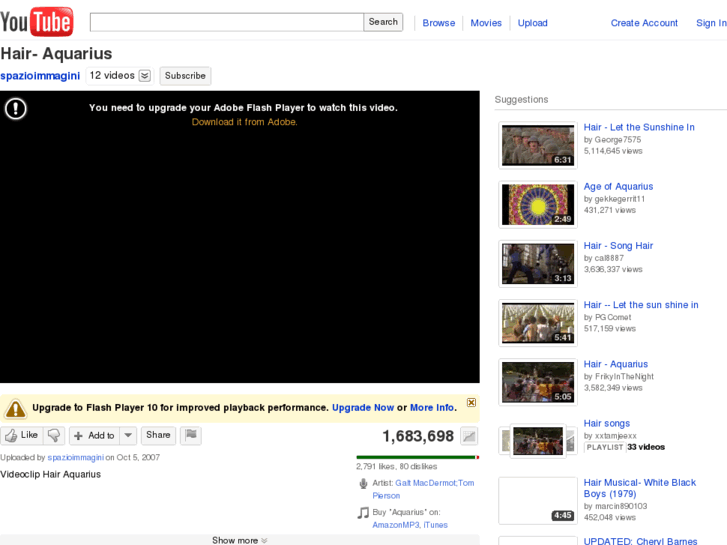Expand the 12 videos dropdown
Image resolution: width=727 pixels, height=545 pixels.
click(x=145, y=76)
